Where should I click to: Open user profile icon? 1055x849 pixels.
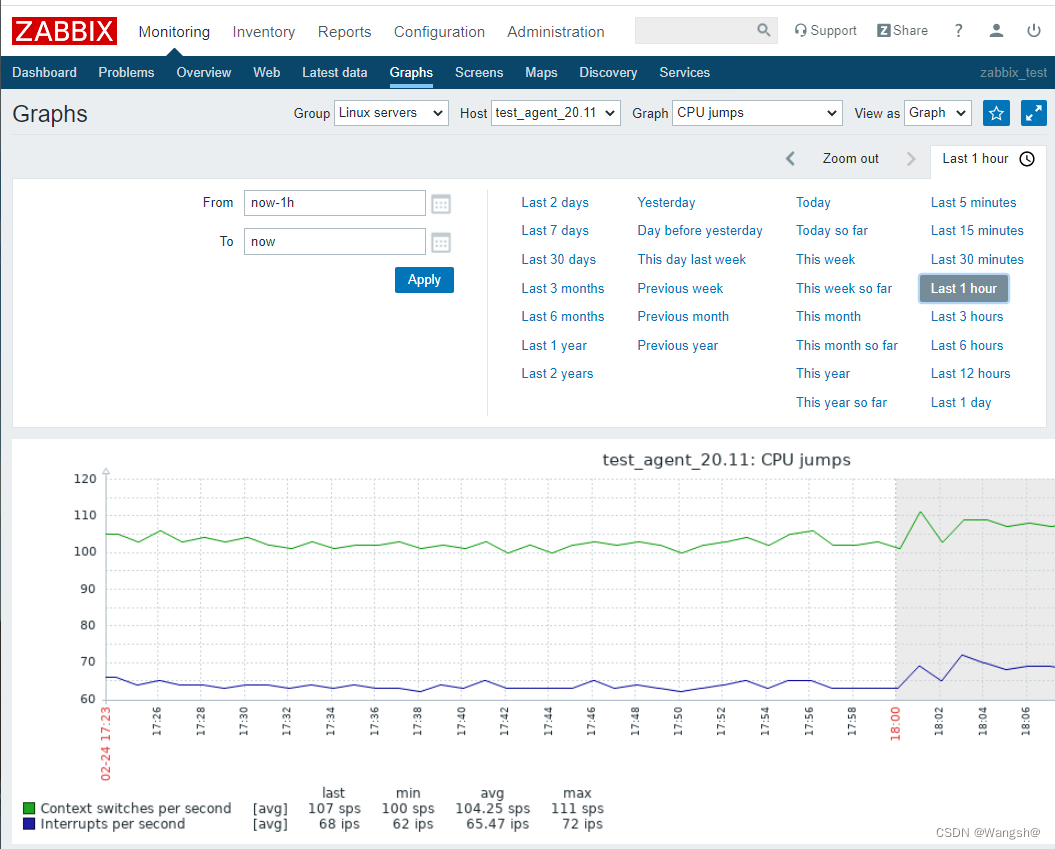[x=996, y=30]
